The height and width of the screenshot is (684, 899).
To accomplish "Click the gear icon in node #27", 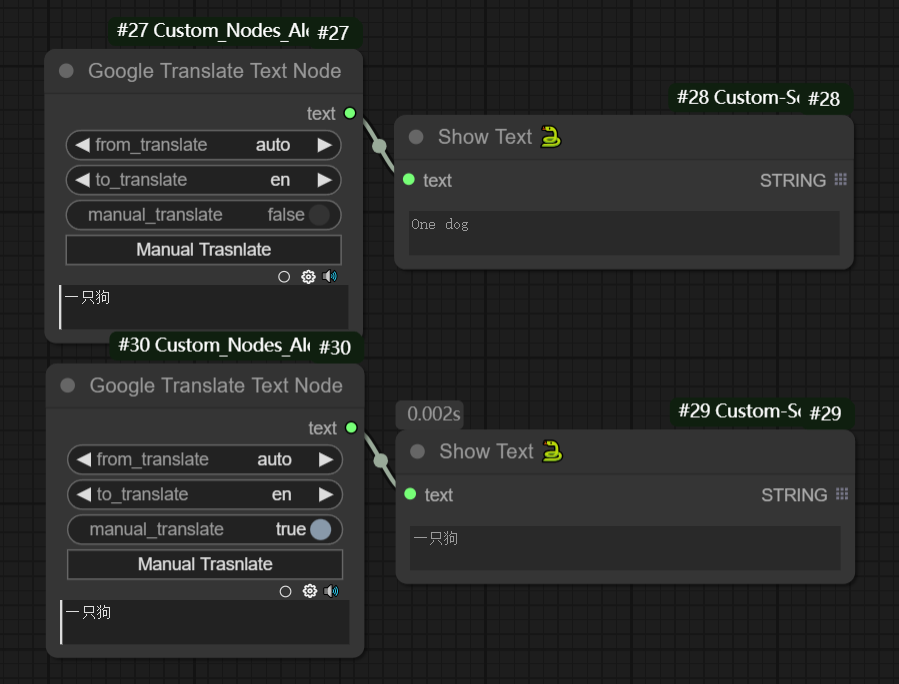I will pos(308,277).
